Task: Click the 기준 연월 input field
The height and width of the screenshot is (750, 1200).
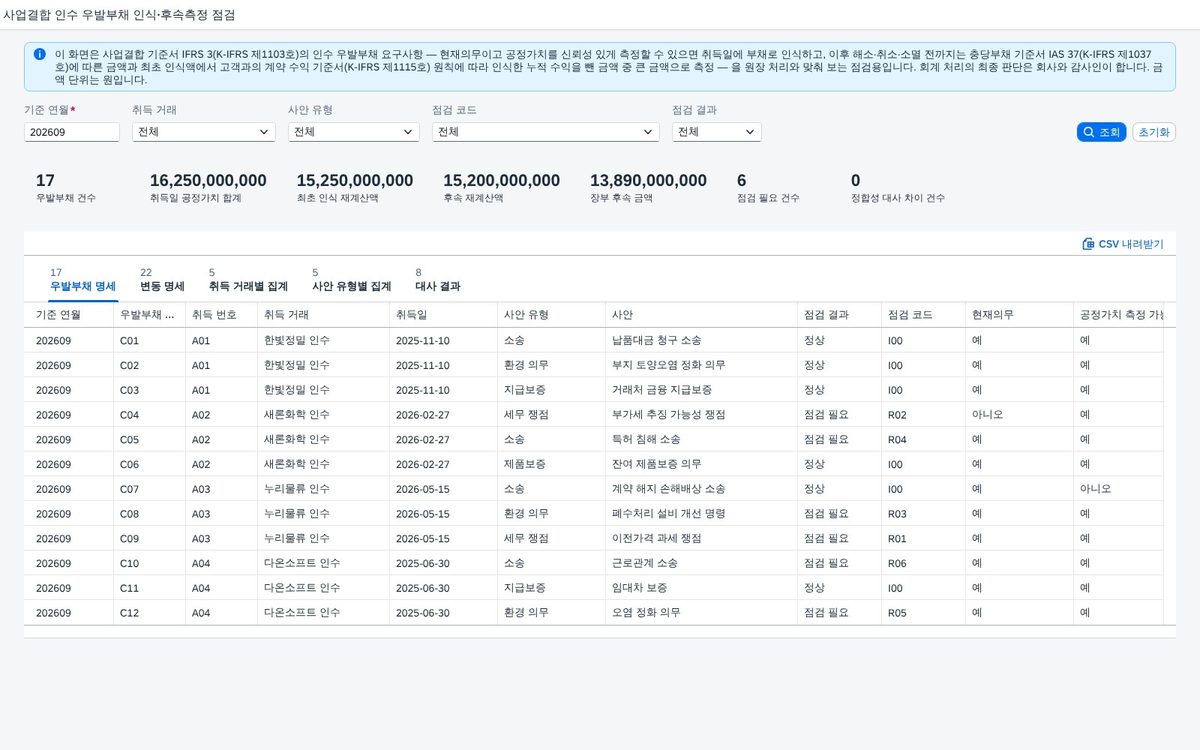Action: pos(72,132)
